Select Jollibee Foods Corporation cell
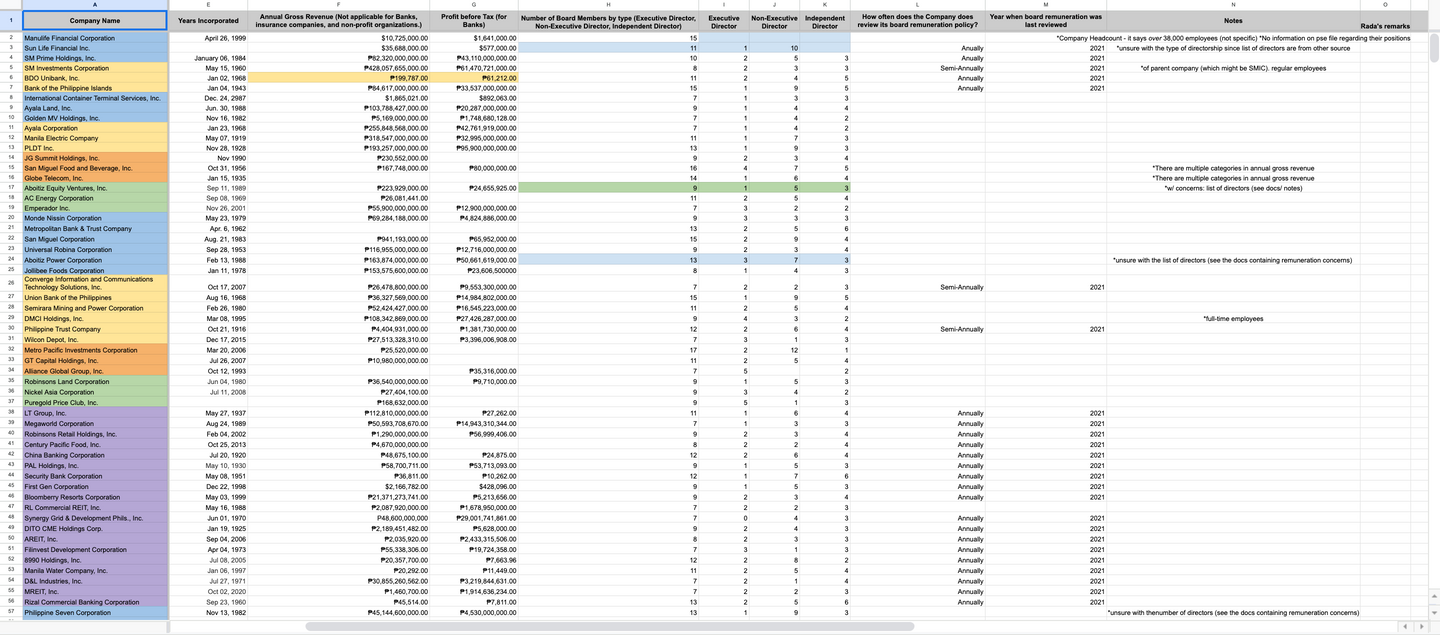Viewport: 1440px width, 635px height. pos(94,270)
